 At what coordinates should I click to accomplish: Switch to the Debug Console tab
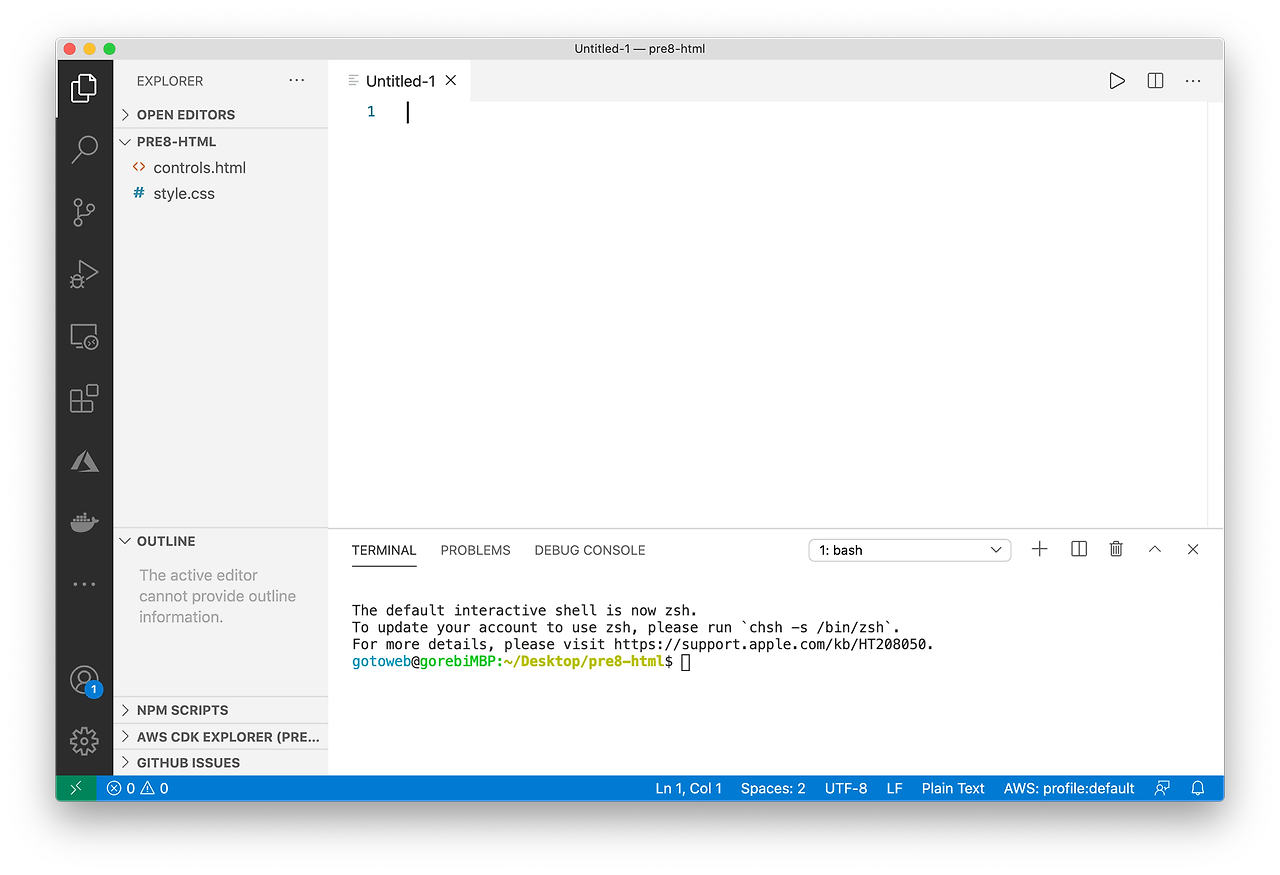[x=590, y=550]
